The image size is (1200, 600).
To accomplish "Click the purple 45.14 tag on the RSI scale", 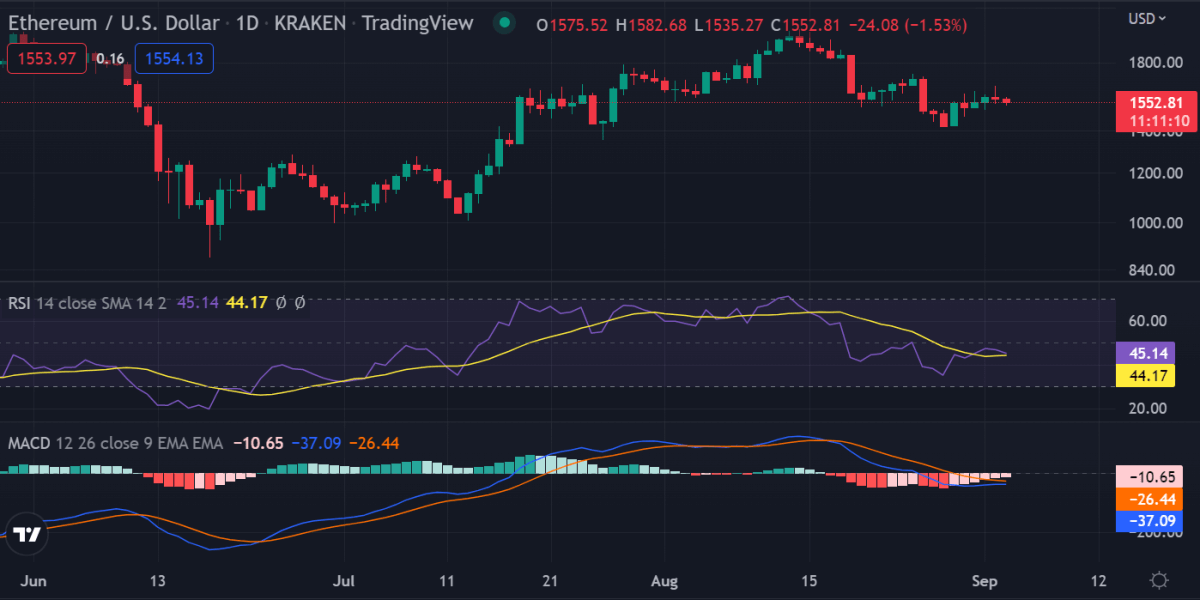I will click(1145, 353).
